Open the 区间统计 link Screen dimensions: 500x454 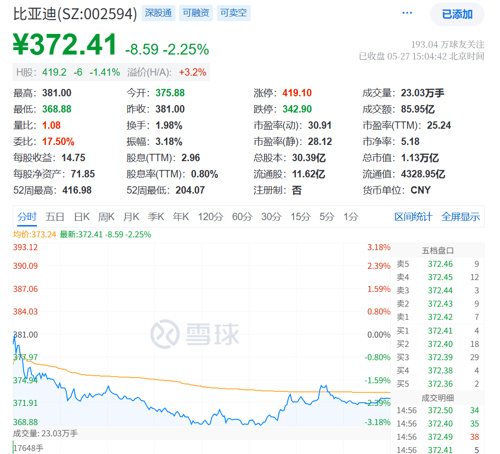413,217
